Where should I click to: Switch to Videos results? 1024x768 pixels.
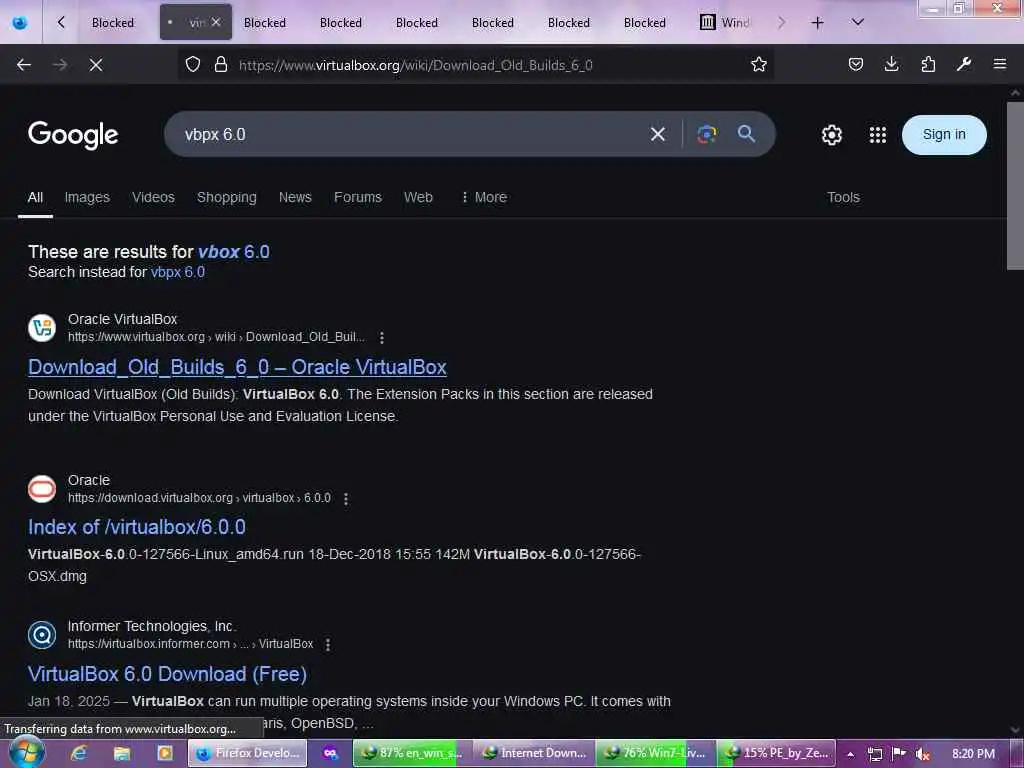[153, 197]
